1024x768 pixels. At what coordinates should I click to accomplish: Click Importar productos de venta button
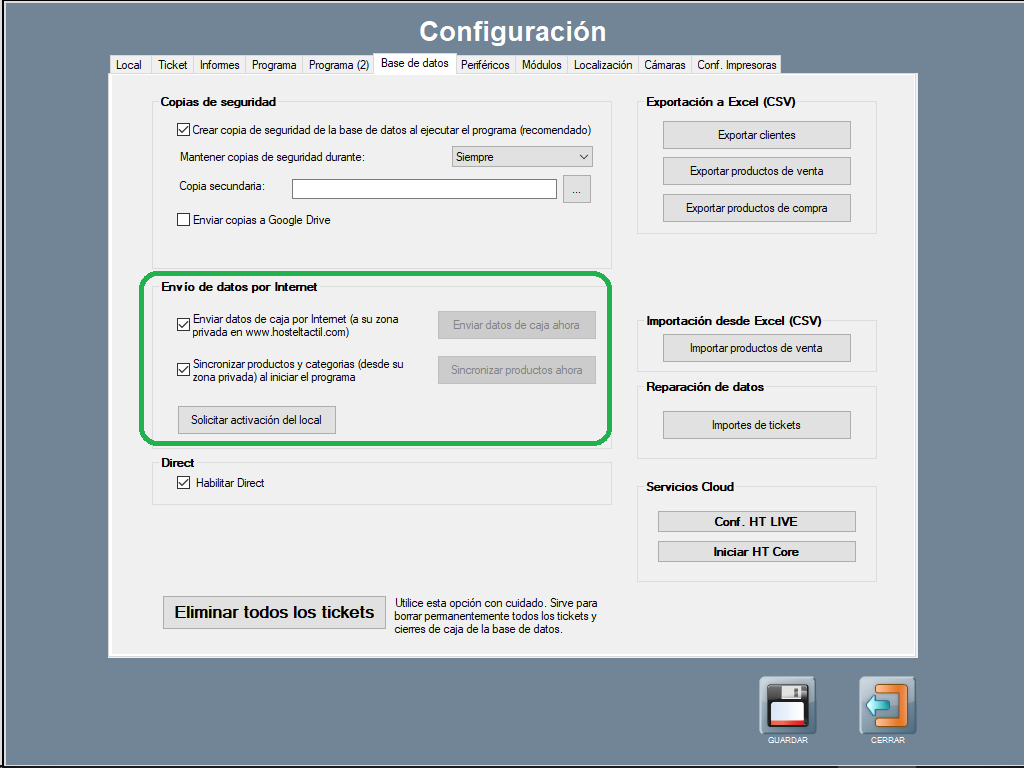(756, 348)
